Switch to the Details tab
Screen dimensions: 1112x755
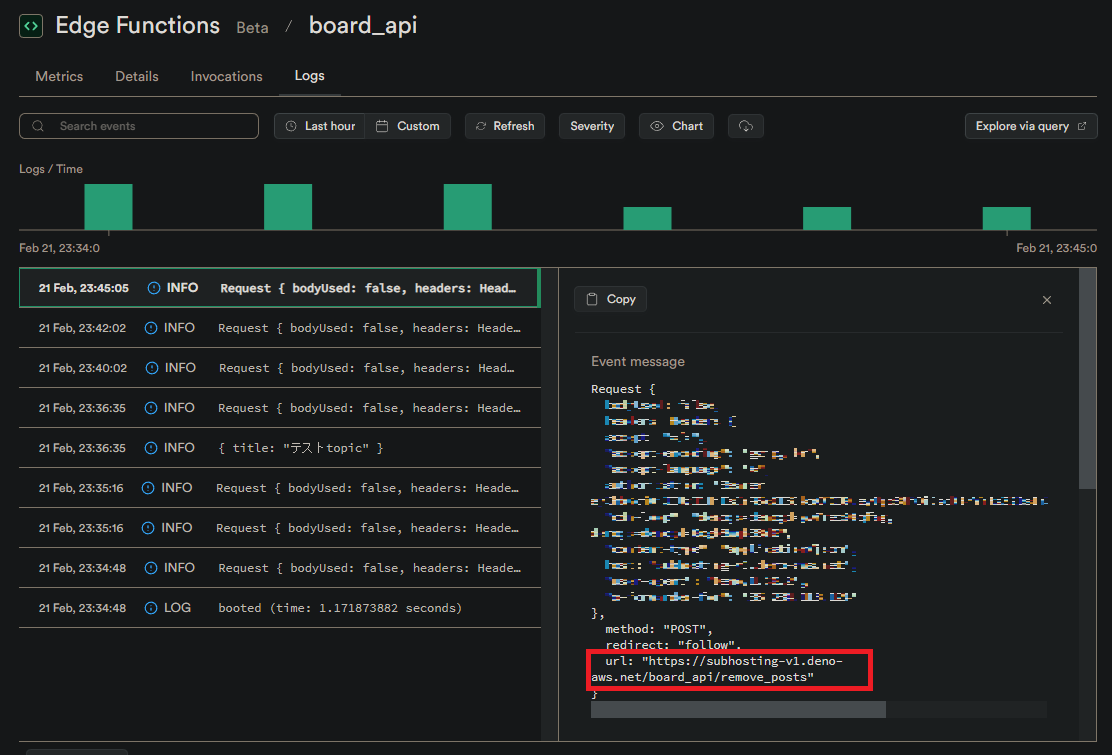point(137,76)
